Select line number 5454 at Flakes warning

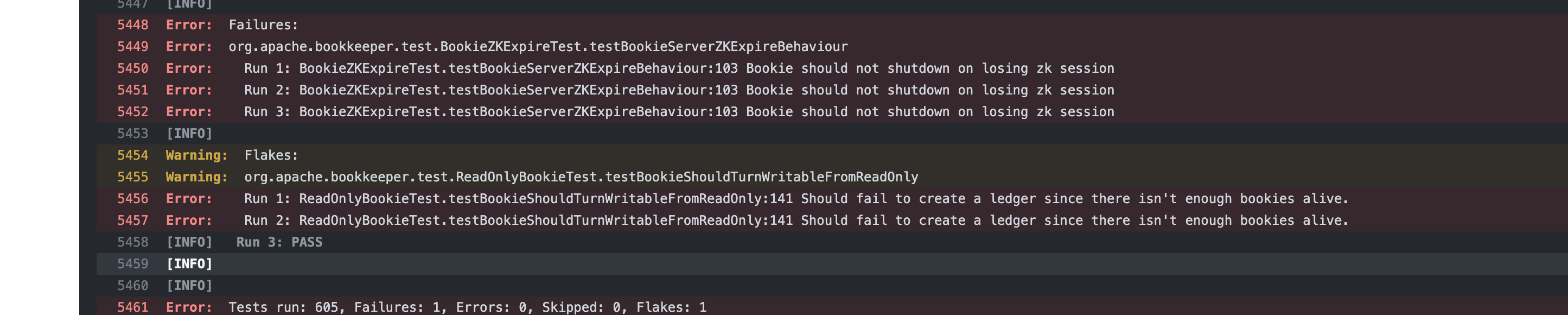pyautogui.click(x=133, y=155)
